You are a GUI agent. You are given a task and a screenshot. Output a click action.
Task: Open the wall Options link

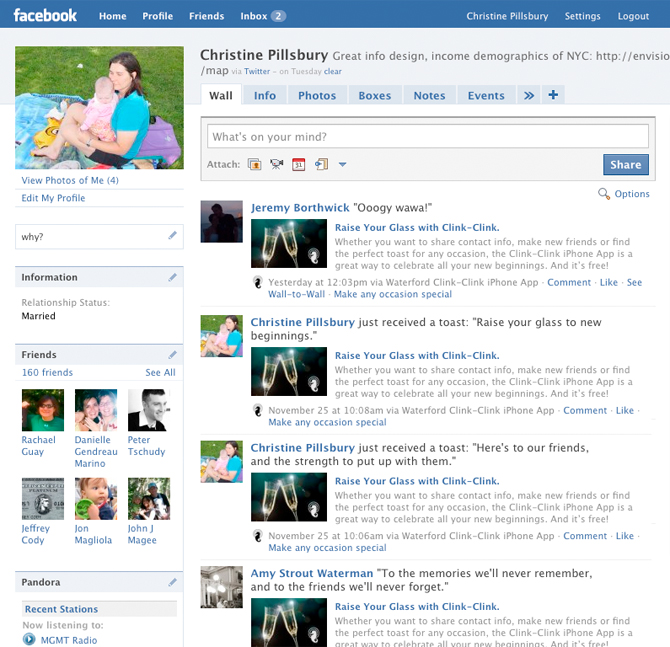click(x=632, y=194)
